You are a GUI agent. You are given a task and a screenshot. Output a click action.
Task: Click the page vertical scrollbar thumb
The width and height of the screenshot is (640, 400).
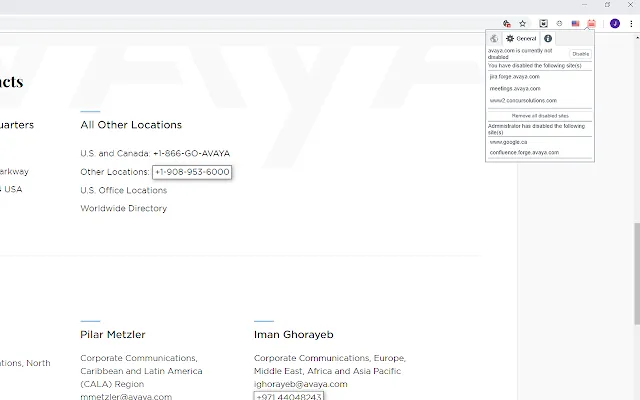(637, 274)
